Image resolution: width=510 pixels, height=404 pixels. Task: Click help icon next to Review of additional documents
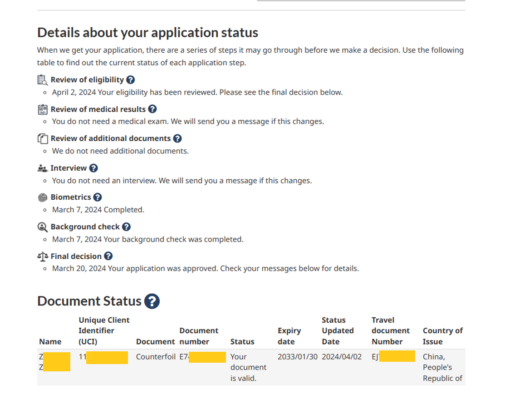coord(178,138)
